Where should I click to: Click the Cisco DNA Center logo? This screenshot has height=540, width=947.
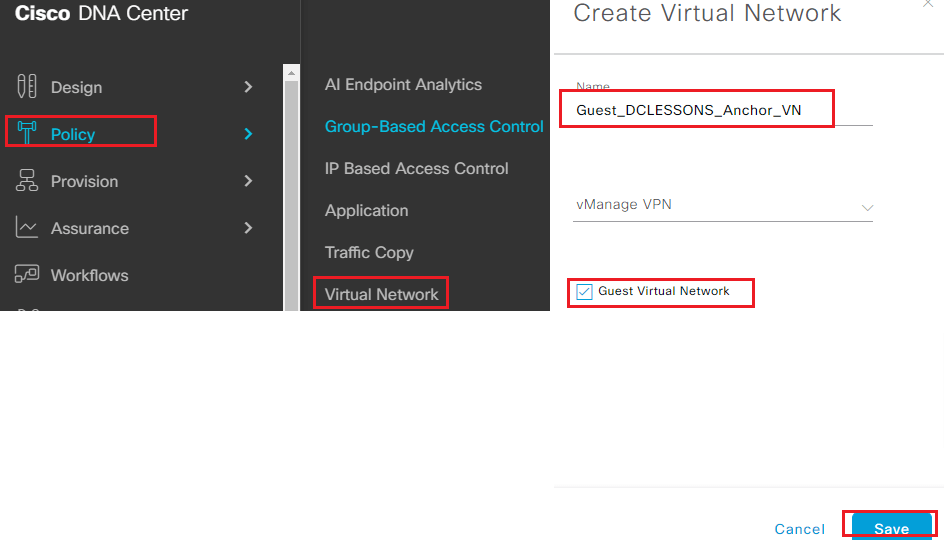point(101,13)
